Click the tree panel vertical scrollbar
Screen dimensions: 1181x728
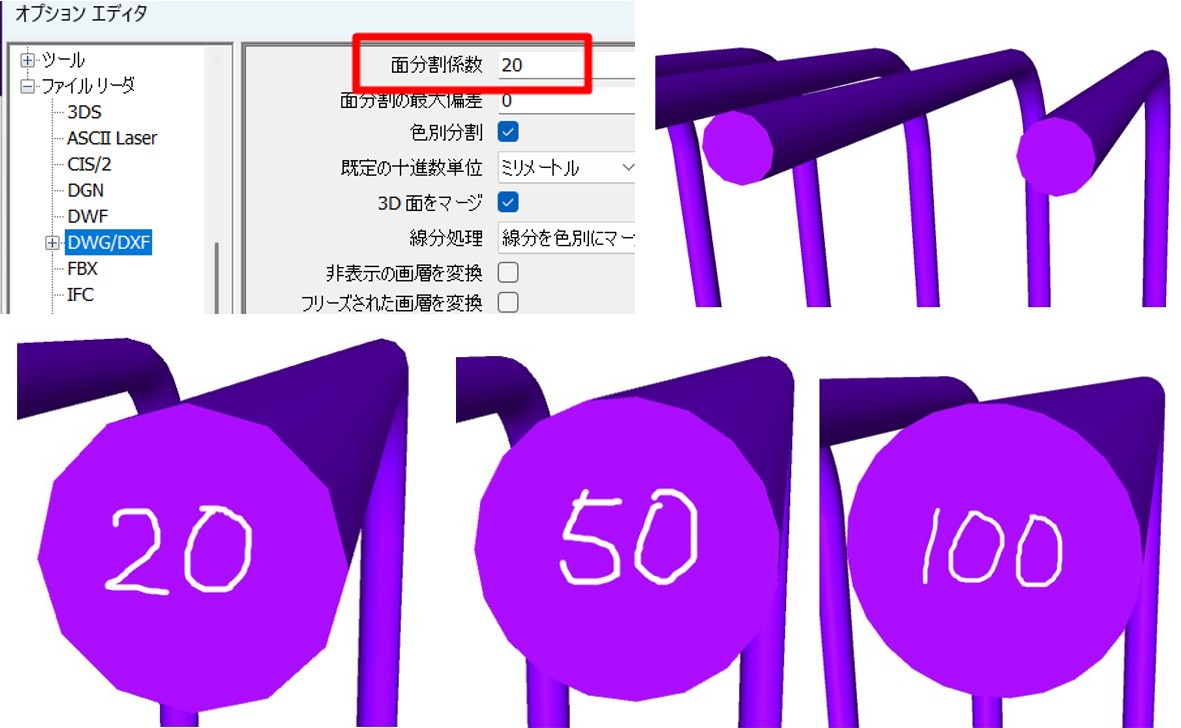tap(216, 275)
